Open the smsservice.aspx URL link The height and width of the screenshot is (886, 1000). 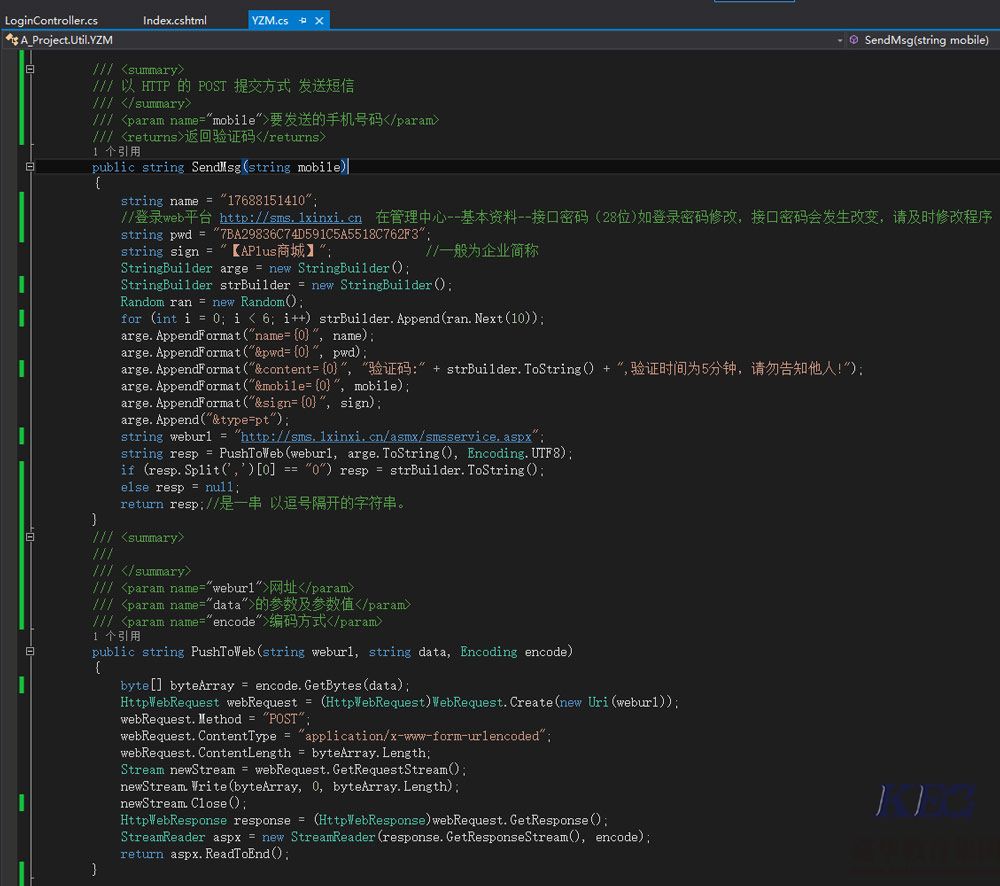pyautogui.click(x=386, y=437)
